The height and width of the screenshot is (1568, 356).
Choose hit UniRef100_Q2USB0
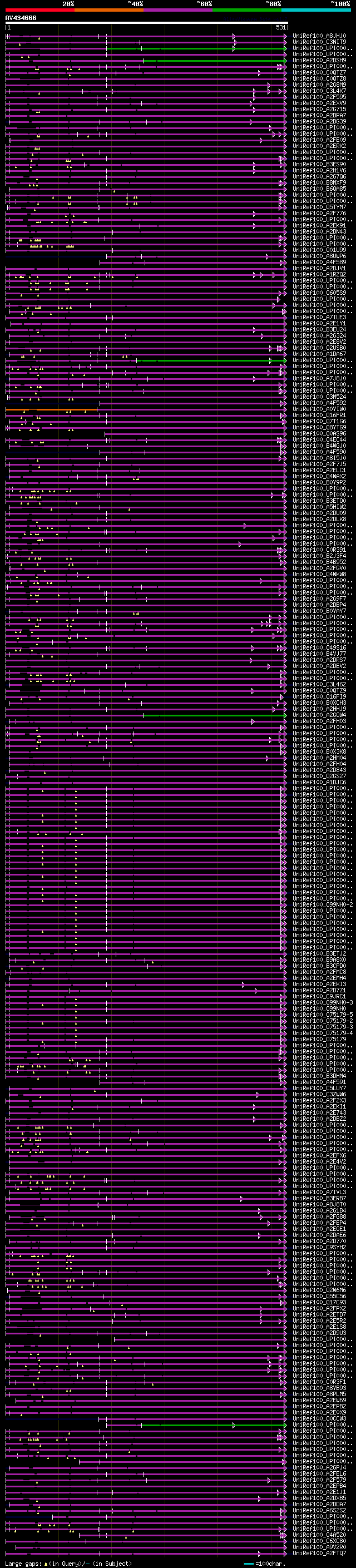point(319,348)
